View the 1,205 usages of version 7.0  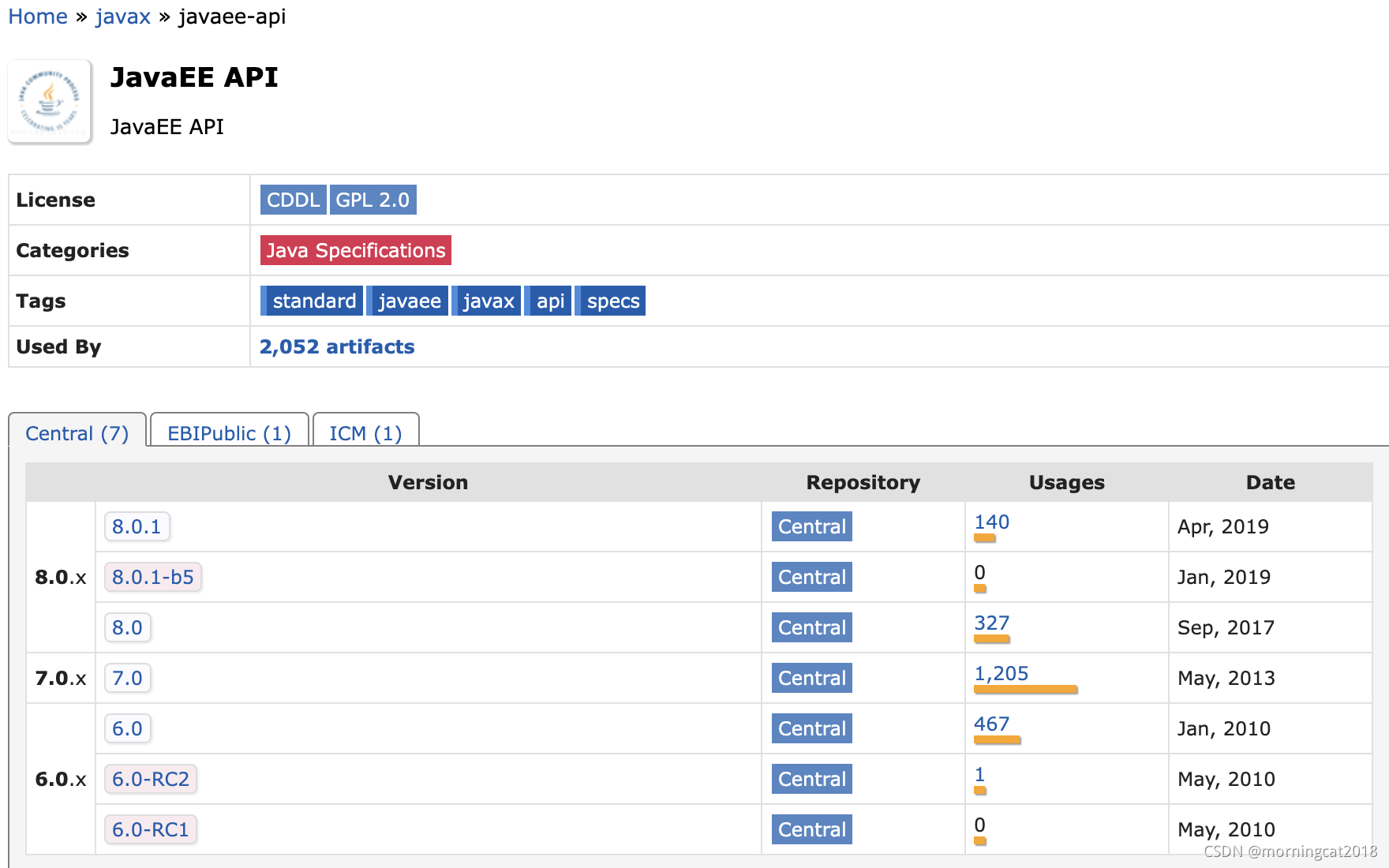[x=1002, y=673]
